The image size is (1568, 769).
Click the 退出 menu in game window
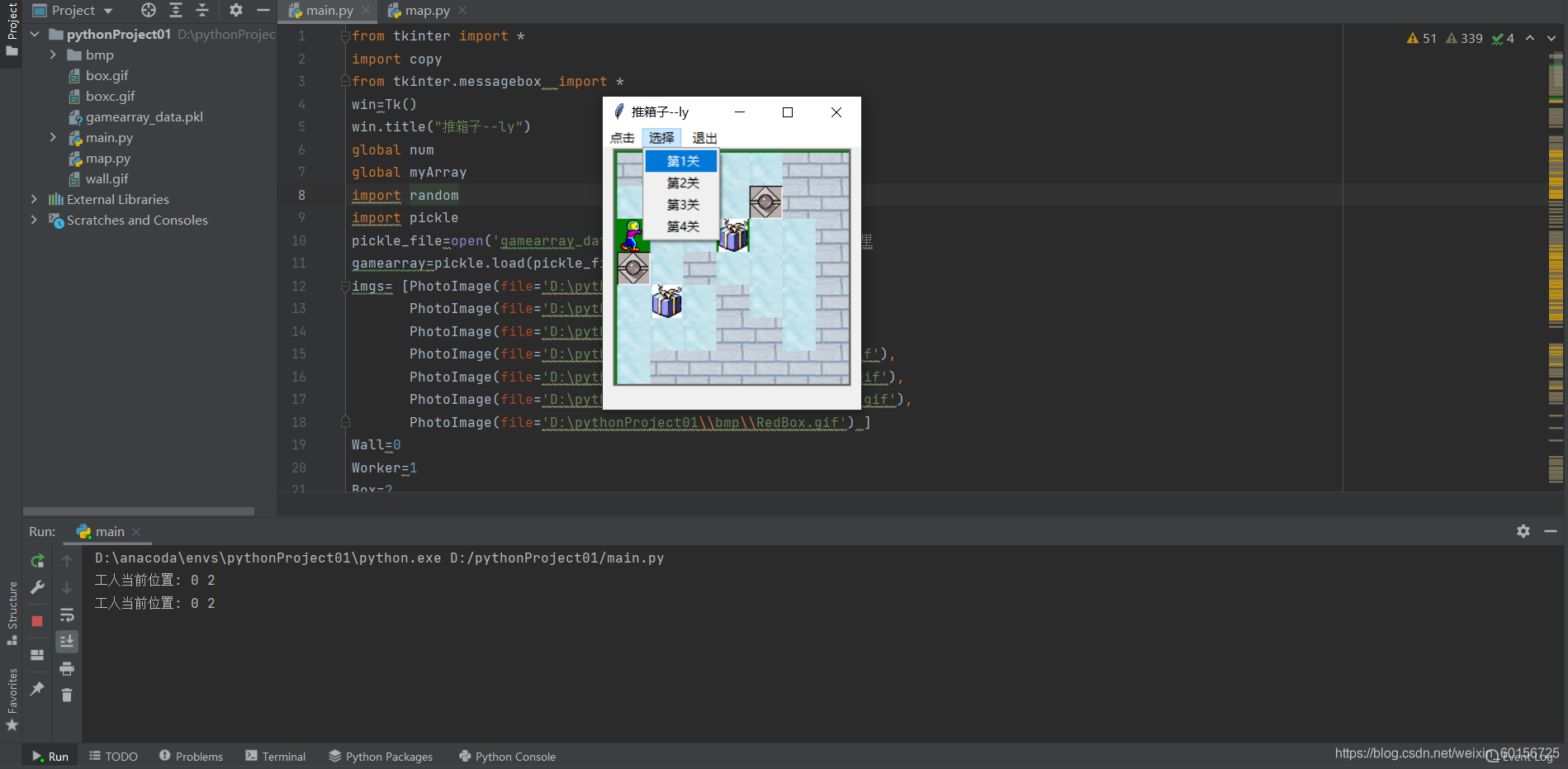click(x=704, y=138)
